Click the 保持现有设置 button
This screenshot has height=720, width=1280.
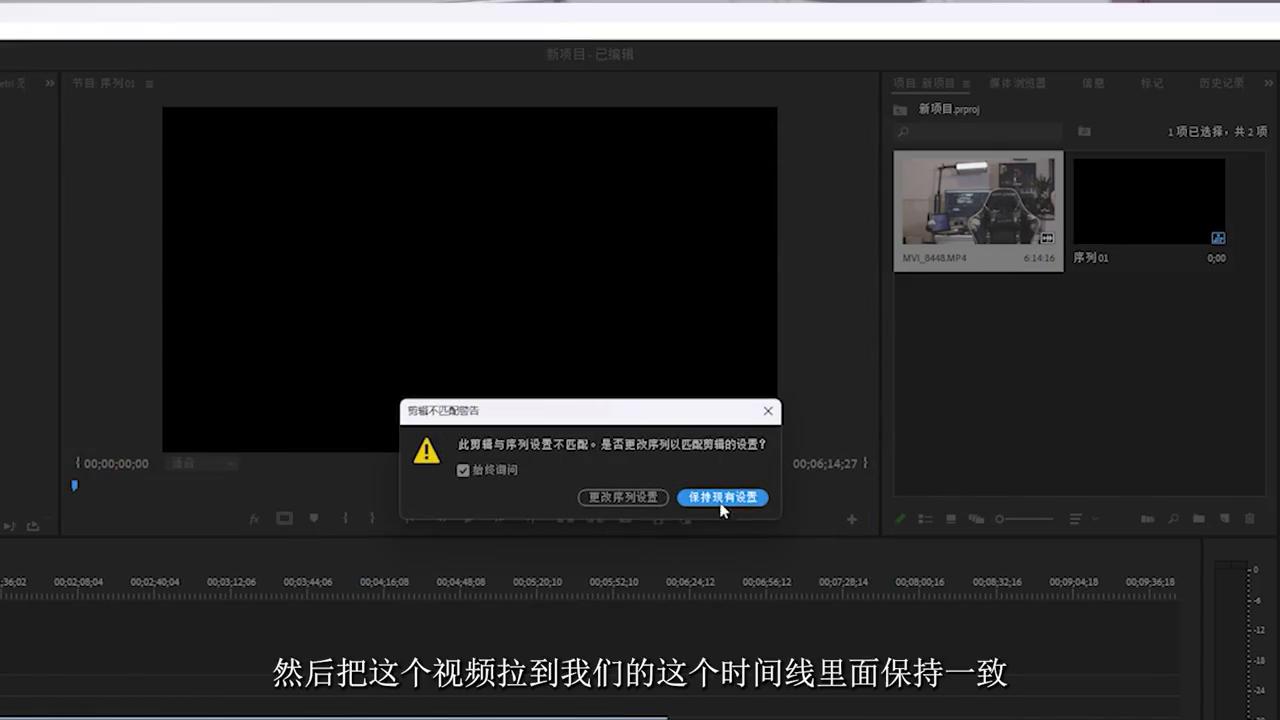[x=722, y=497]
